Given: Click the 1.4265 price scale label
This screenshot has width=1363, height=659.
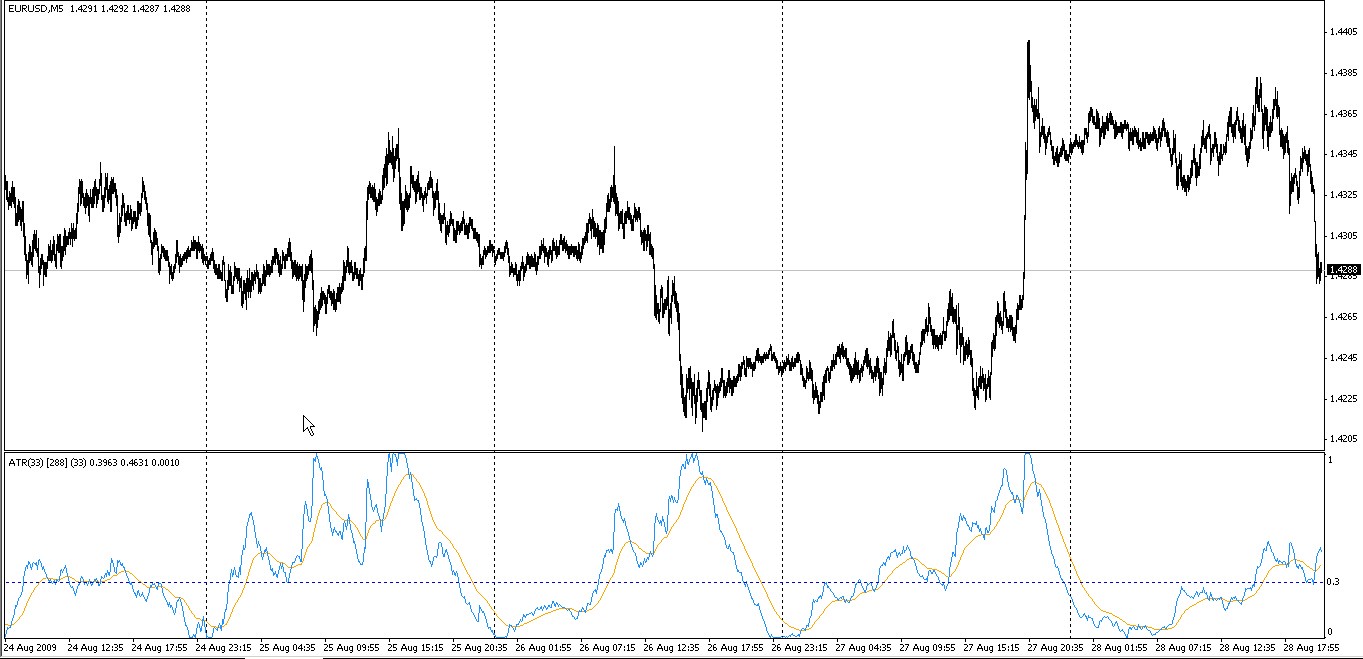Looking at the screenshot, I should tap(1344, 317).
